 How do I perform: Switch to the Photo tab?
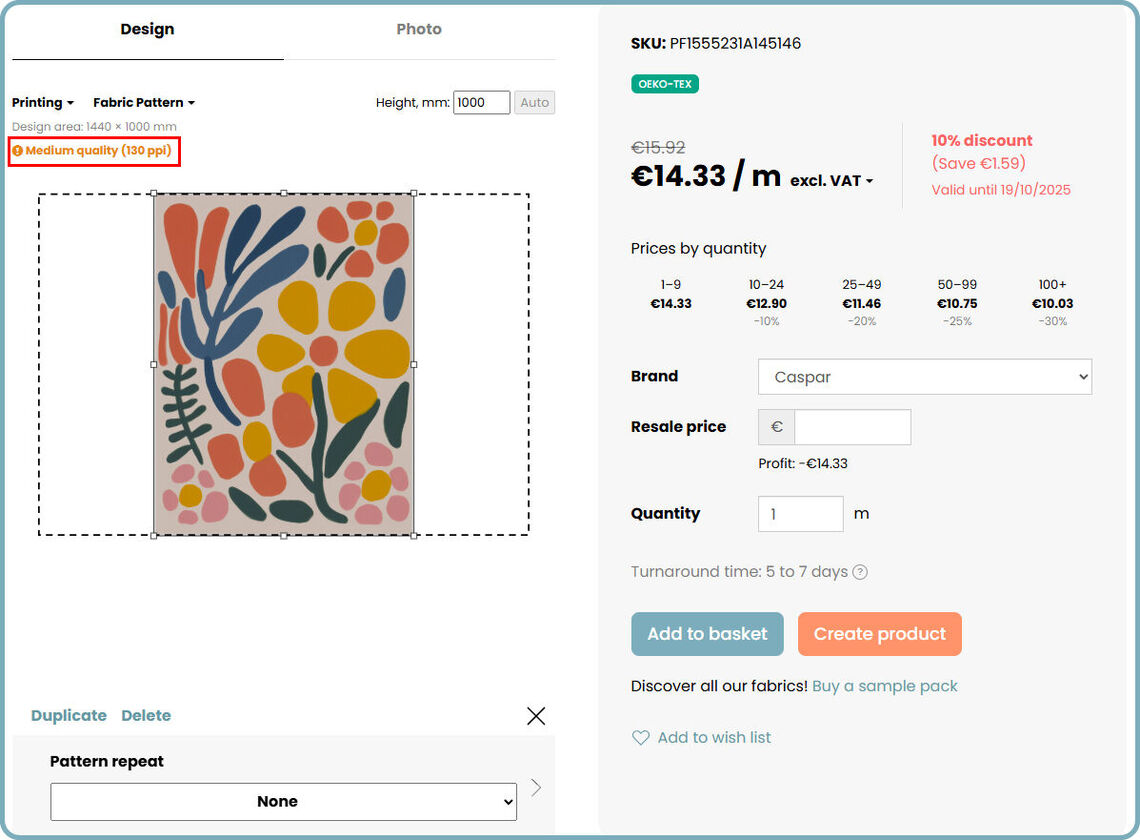click(x=419, y=29)
